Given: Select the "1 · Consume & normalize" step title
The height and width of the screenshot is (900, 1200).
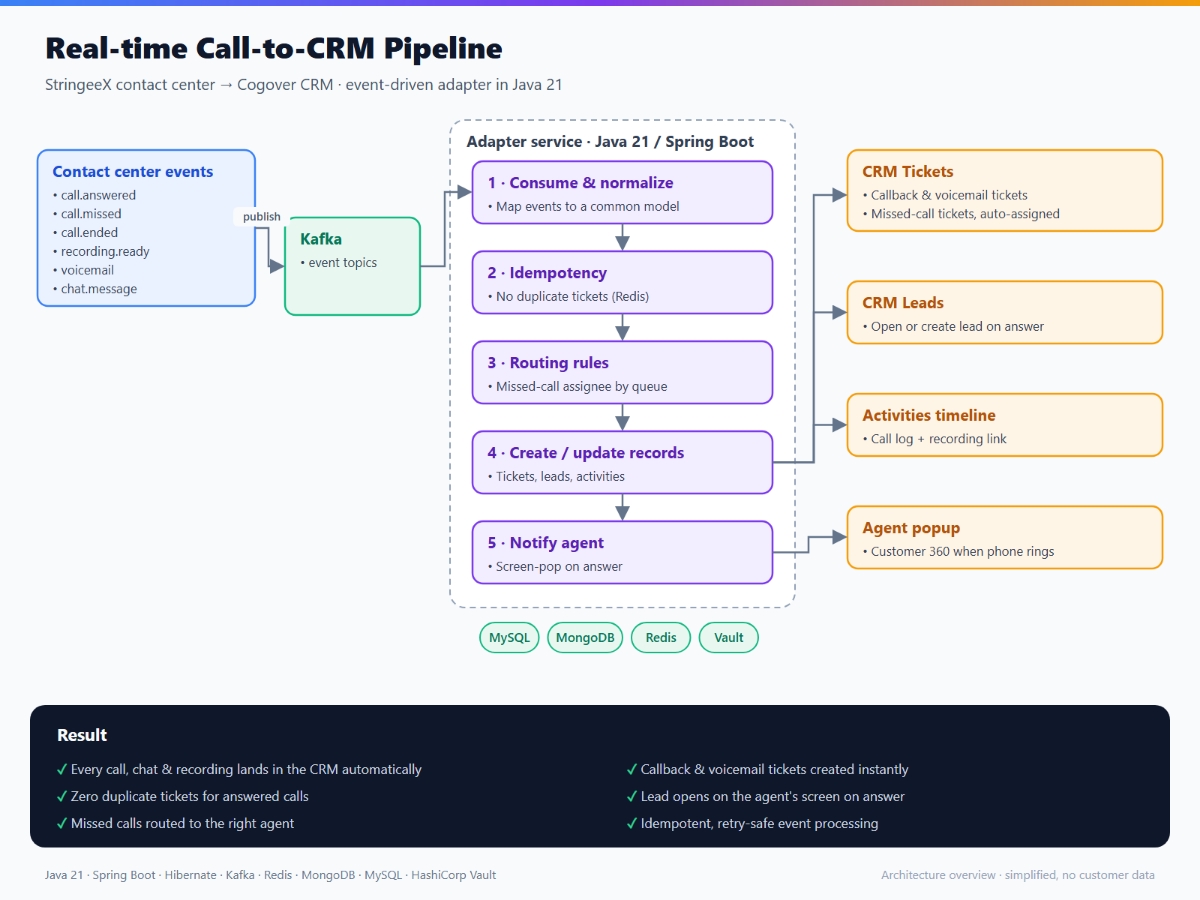Looking at the screenshot, I should click(x=581, y=183).
